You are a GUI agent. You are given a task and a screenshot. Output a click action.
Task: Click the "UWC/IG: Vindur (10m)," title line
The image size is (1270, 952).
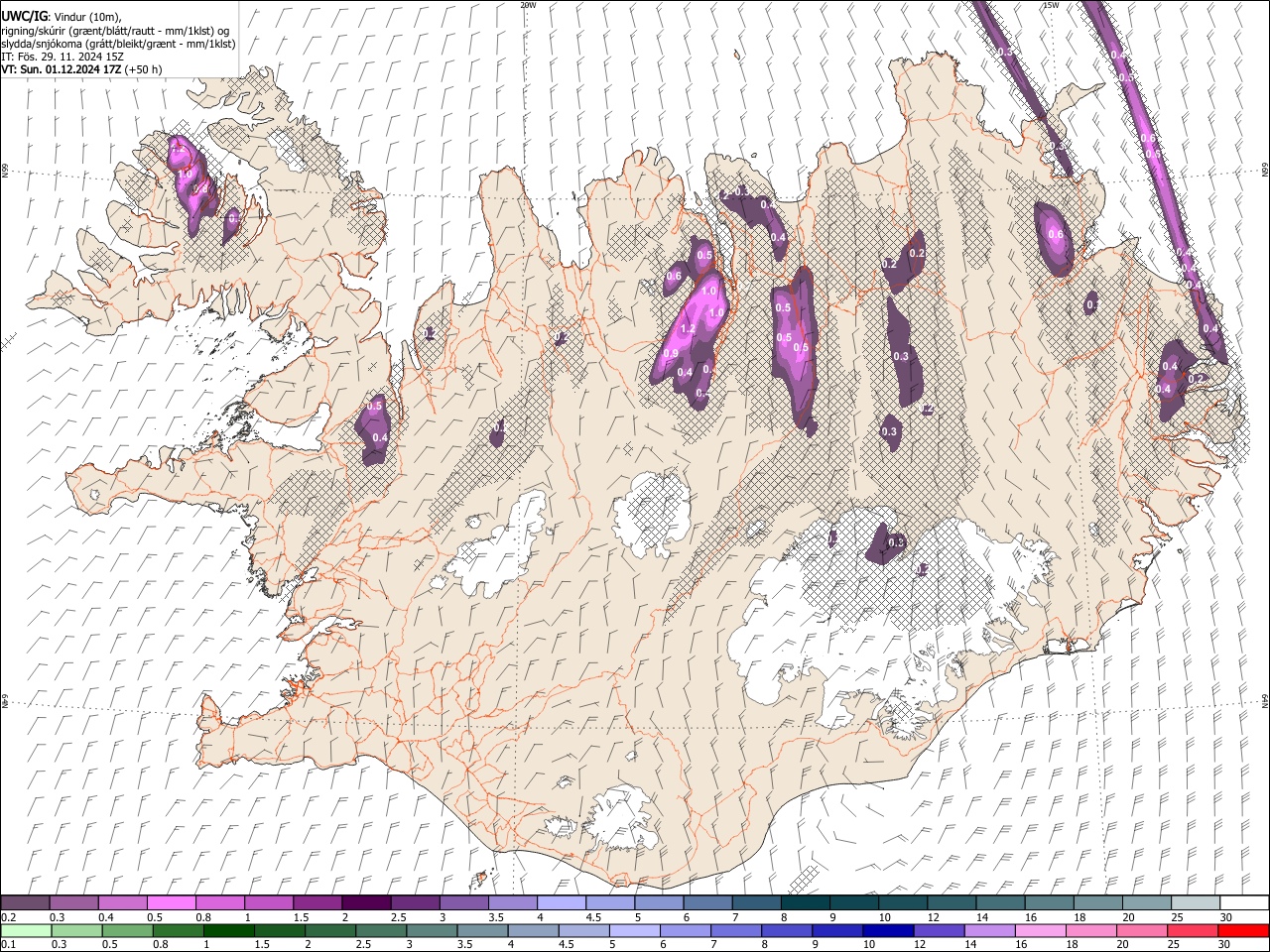pos(62,17)
